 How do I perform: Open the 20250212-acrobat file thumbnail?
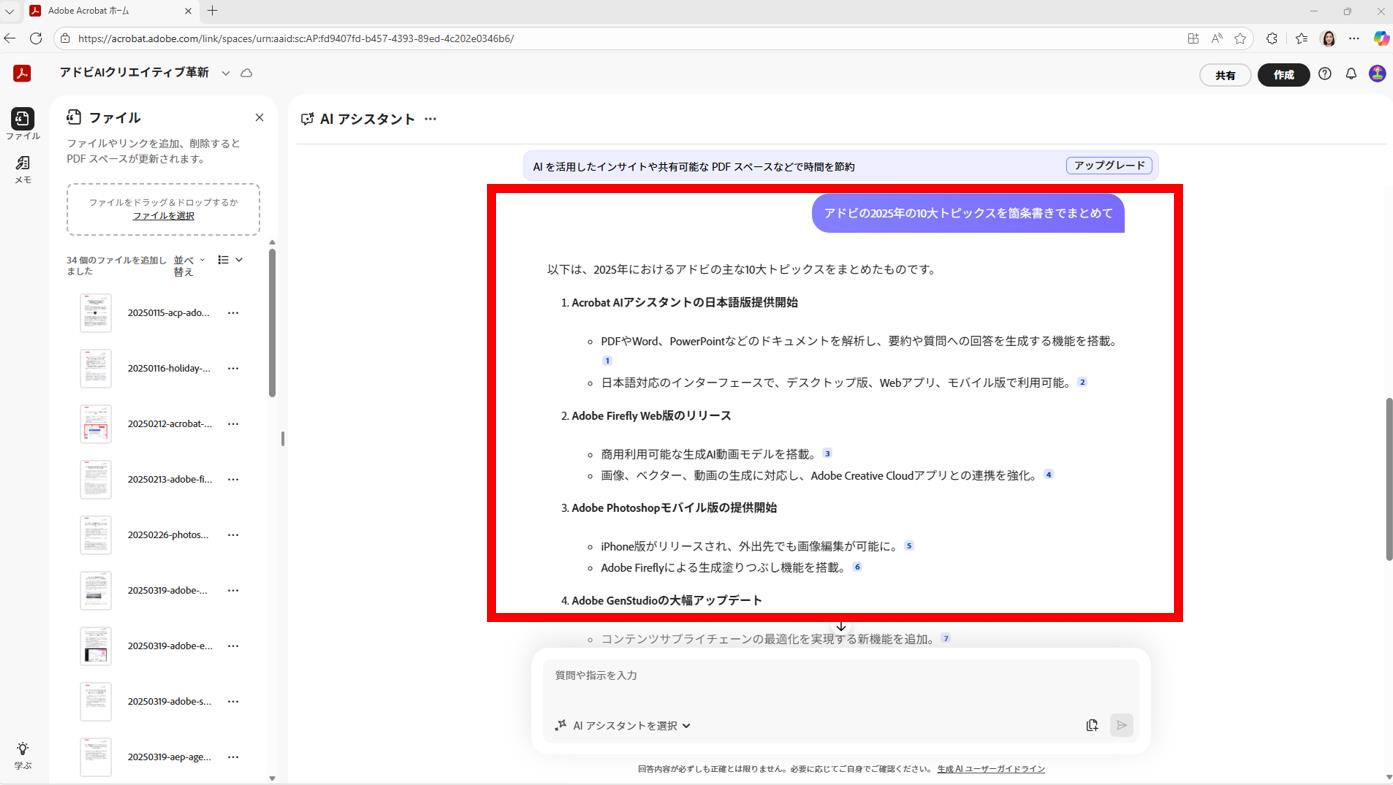click(x=96, y=424)
